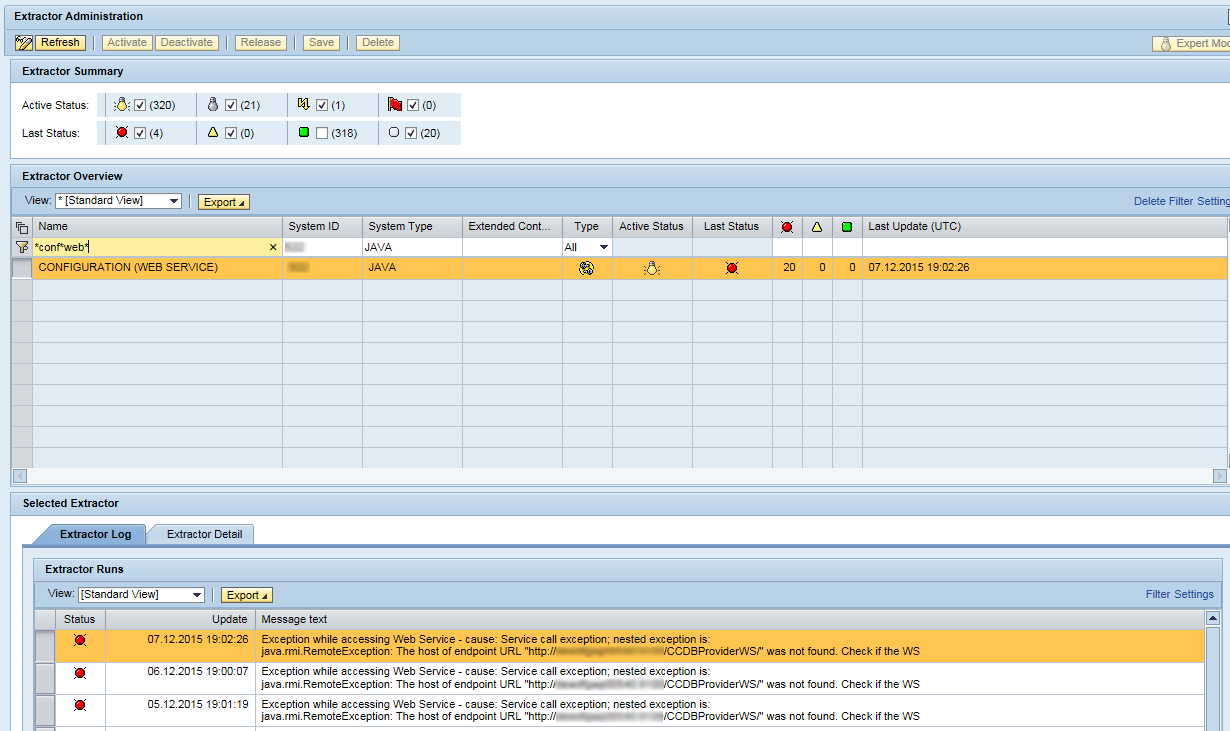The height and width of the screenshot is (731, 1230).
Task: Toggle the Active Status checkbox showing (1)
Action: point(322,105)
